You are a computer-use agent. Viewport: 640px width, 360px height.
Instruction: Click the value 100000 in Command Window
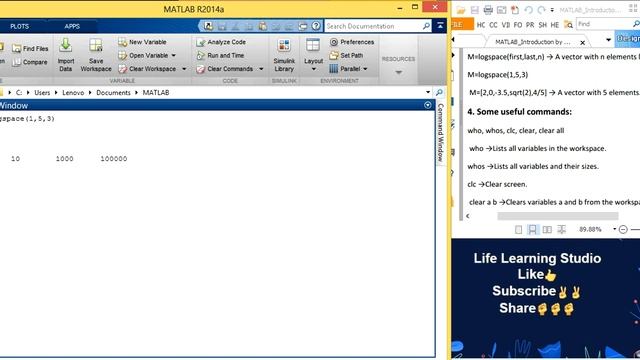114,159
